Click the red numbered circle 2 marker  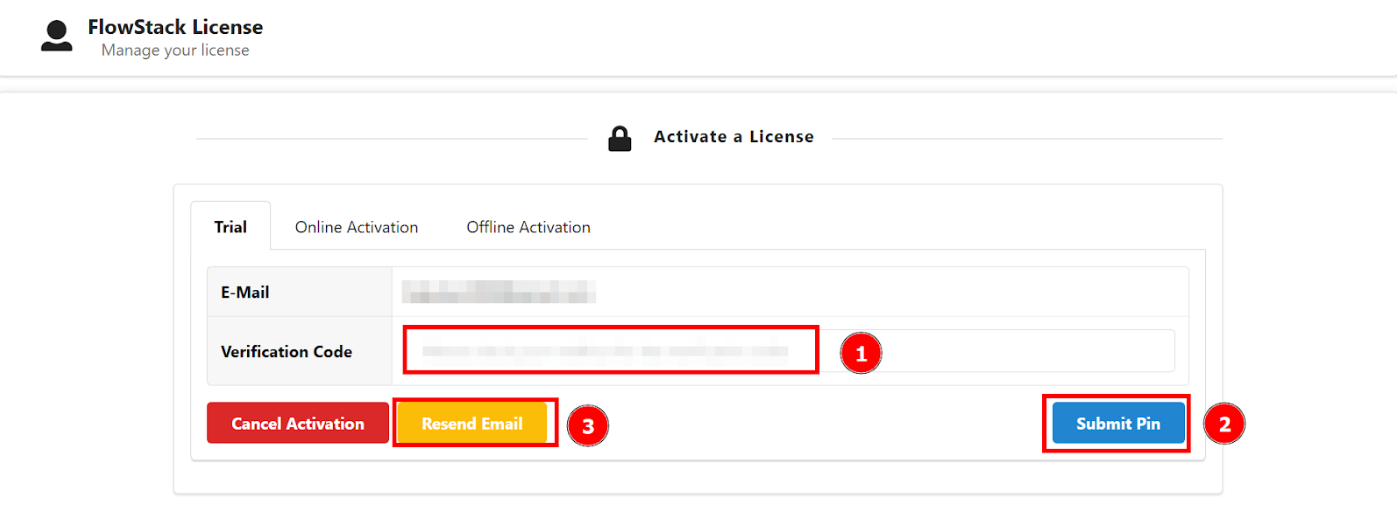pyautogui.click(x=1224, y=424)
